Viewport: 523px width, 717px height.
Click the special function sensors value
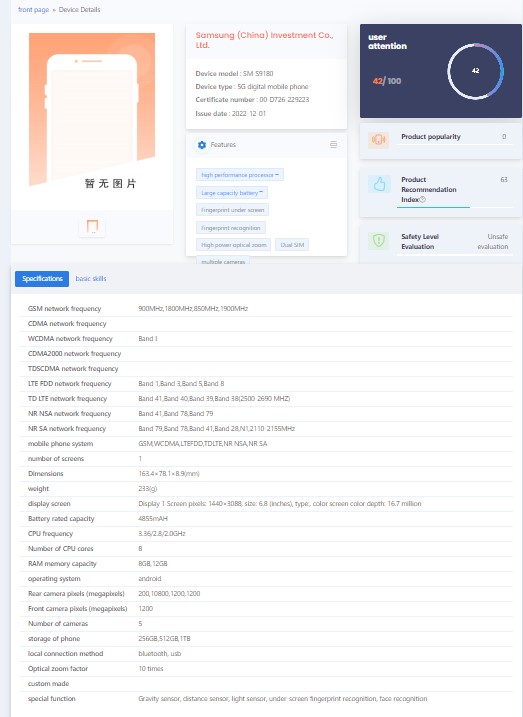[x=283, y=699]
